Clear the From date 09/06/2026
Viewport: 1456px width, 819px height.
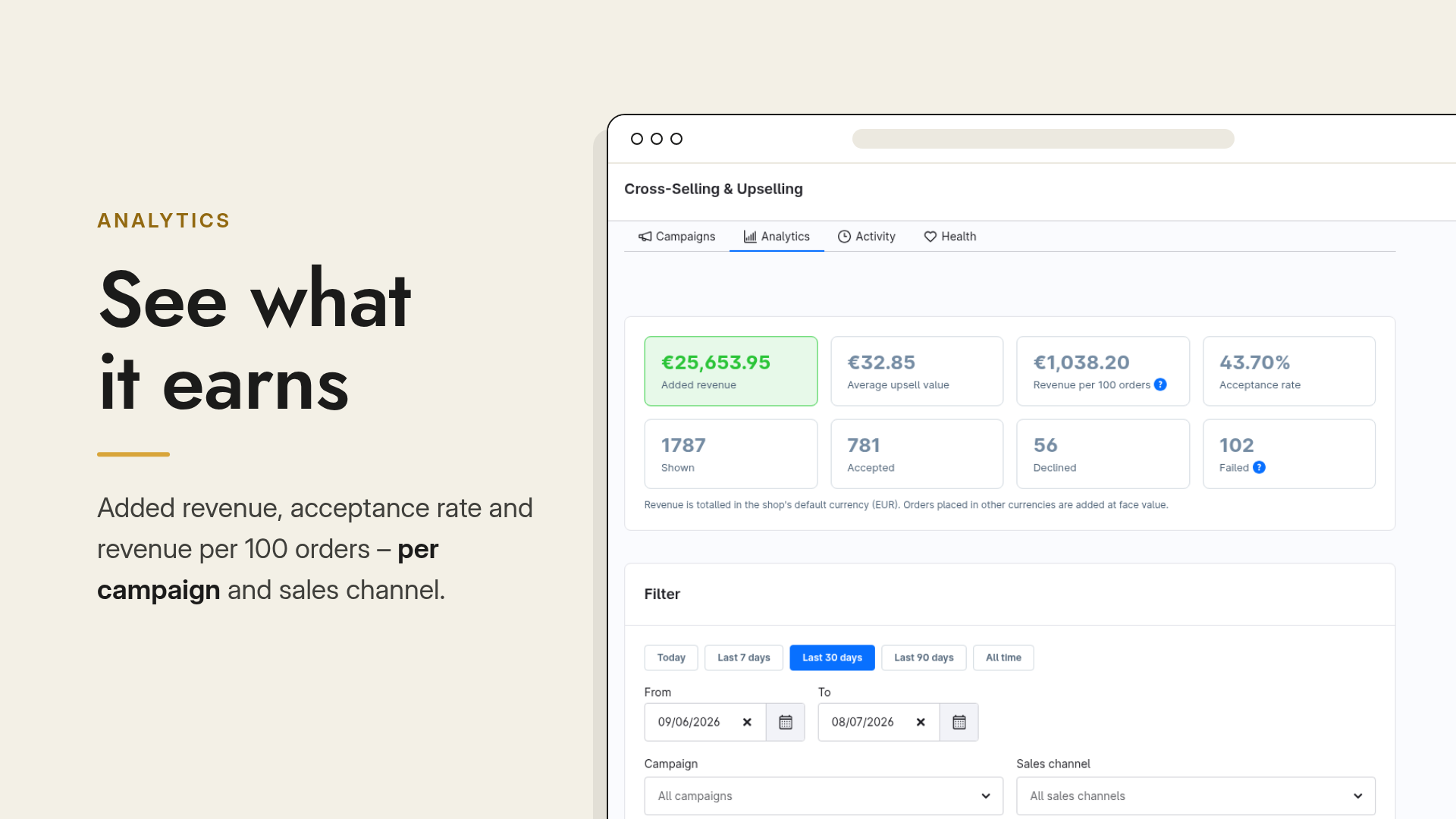[747, 722]
